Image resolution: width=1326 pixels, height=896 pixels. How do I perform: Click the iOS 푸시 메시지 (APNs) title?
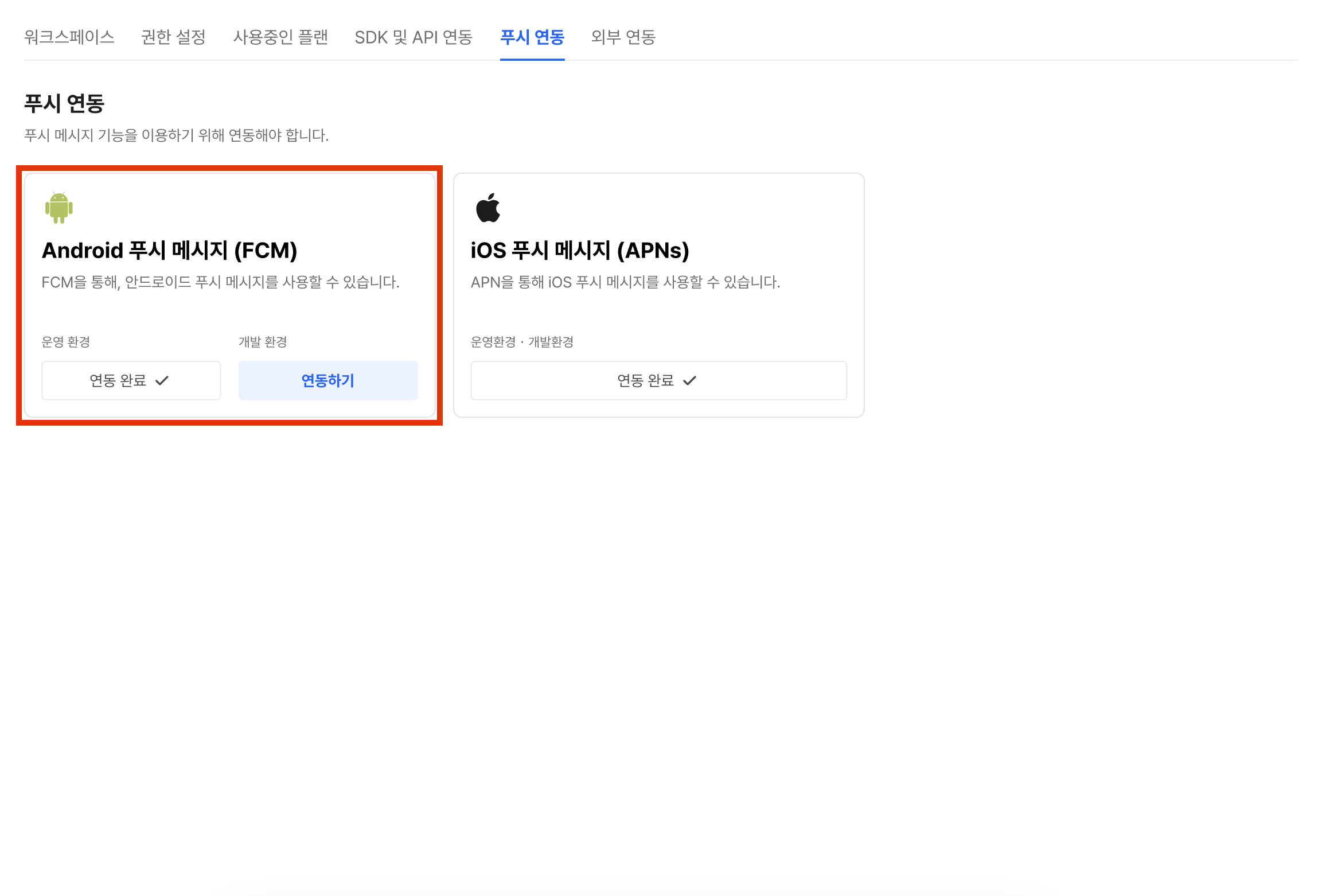pos(580,251)
